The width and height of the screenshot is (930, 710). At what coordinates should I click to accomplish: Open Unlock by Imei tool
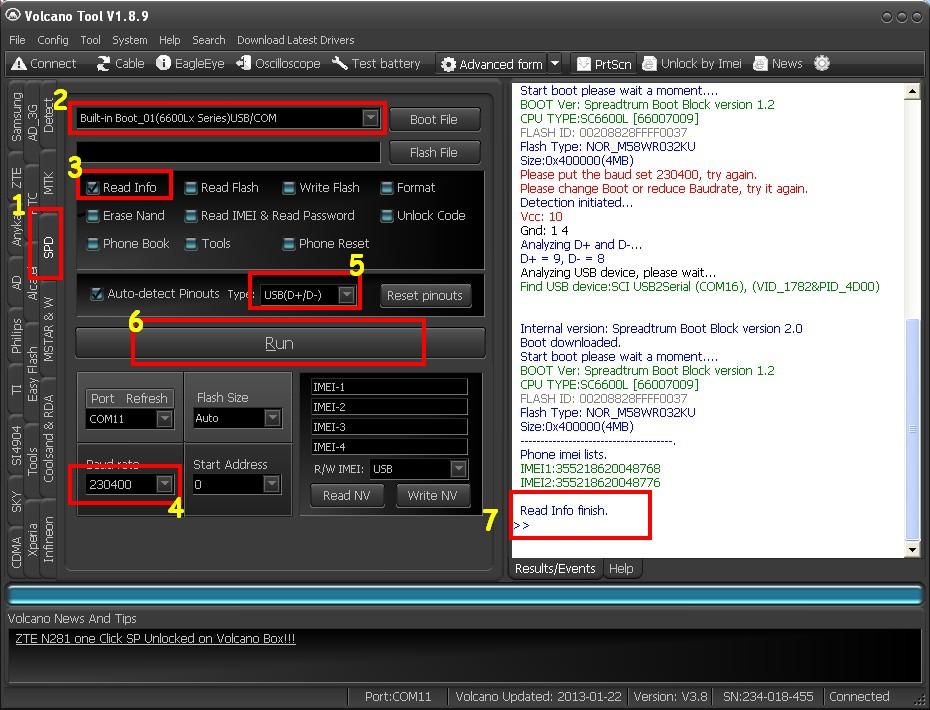[650, 64]
